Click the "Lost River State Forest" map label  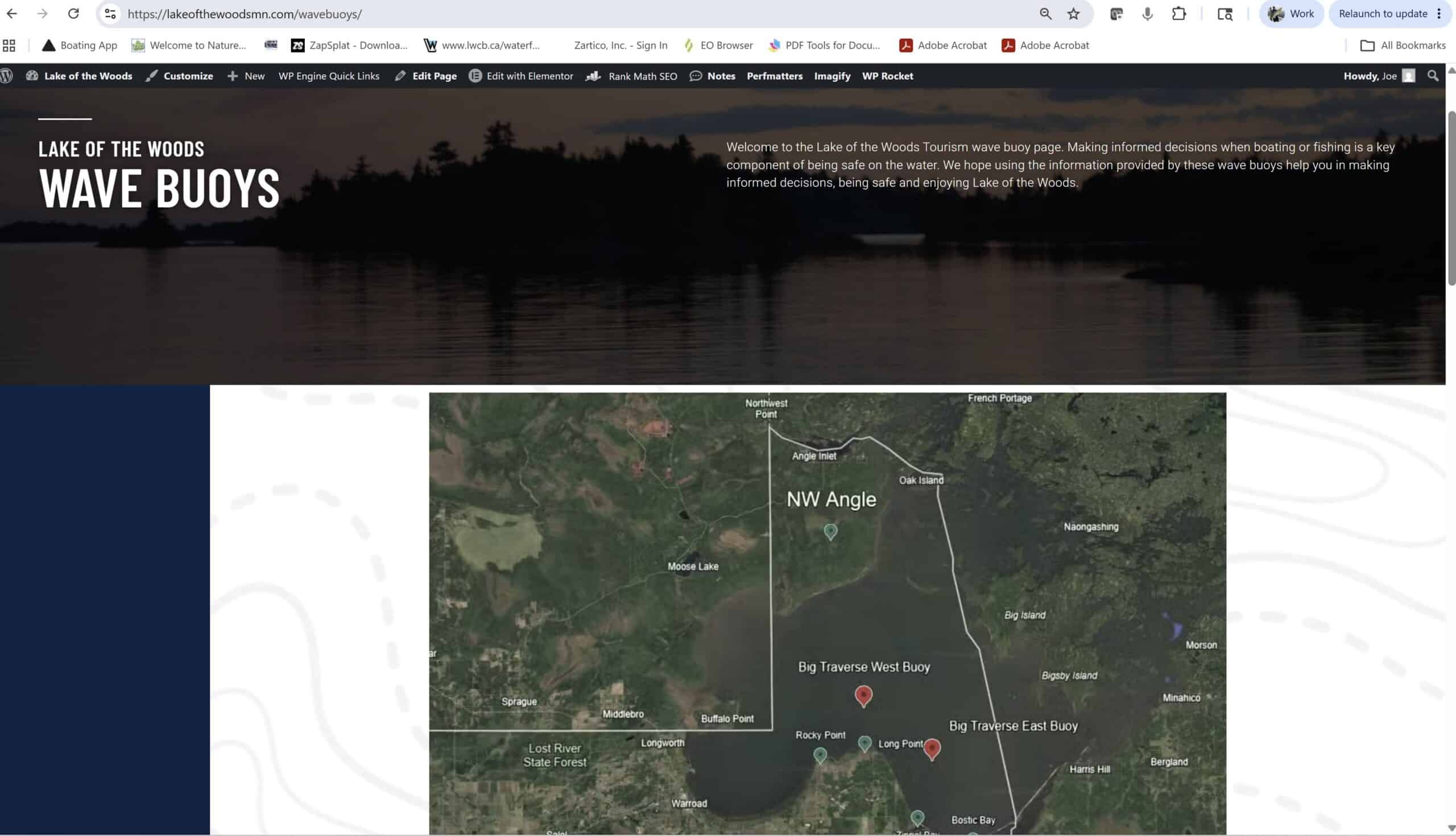[555, 755]
